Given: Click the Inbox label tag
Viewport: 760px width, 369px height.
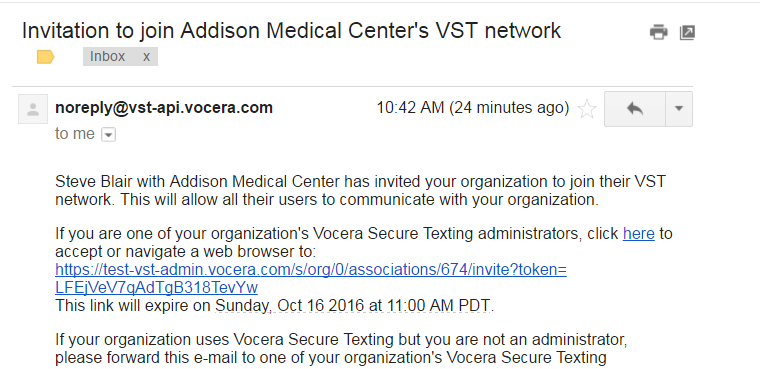Looking at the screenshot, I should point(108,57).
